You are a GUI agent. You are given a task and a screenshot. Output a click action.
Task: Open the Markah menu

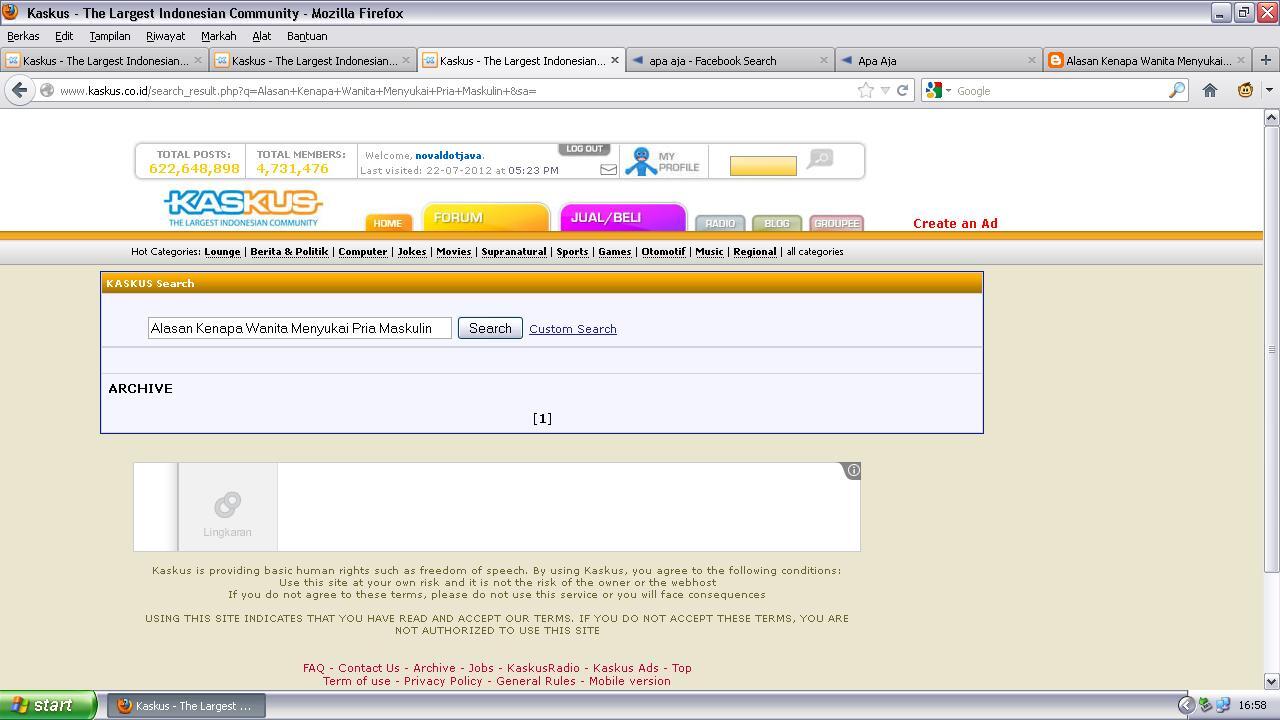[x=218, y=36]
